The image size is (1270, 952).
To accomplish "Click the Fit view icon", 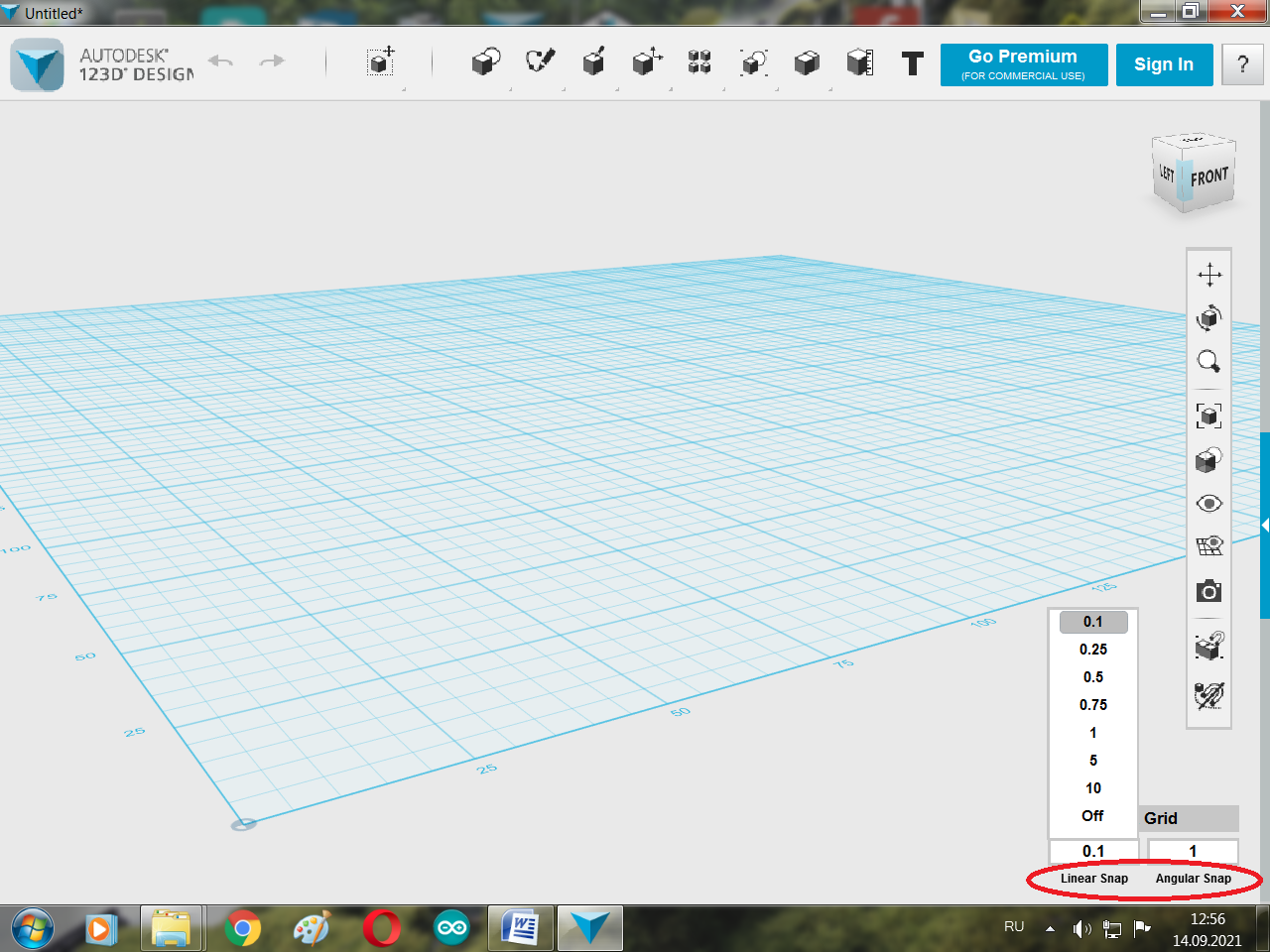I will (1209, 416).
